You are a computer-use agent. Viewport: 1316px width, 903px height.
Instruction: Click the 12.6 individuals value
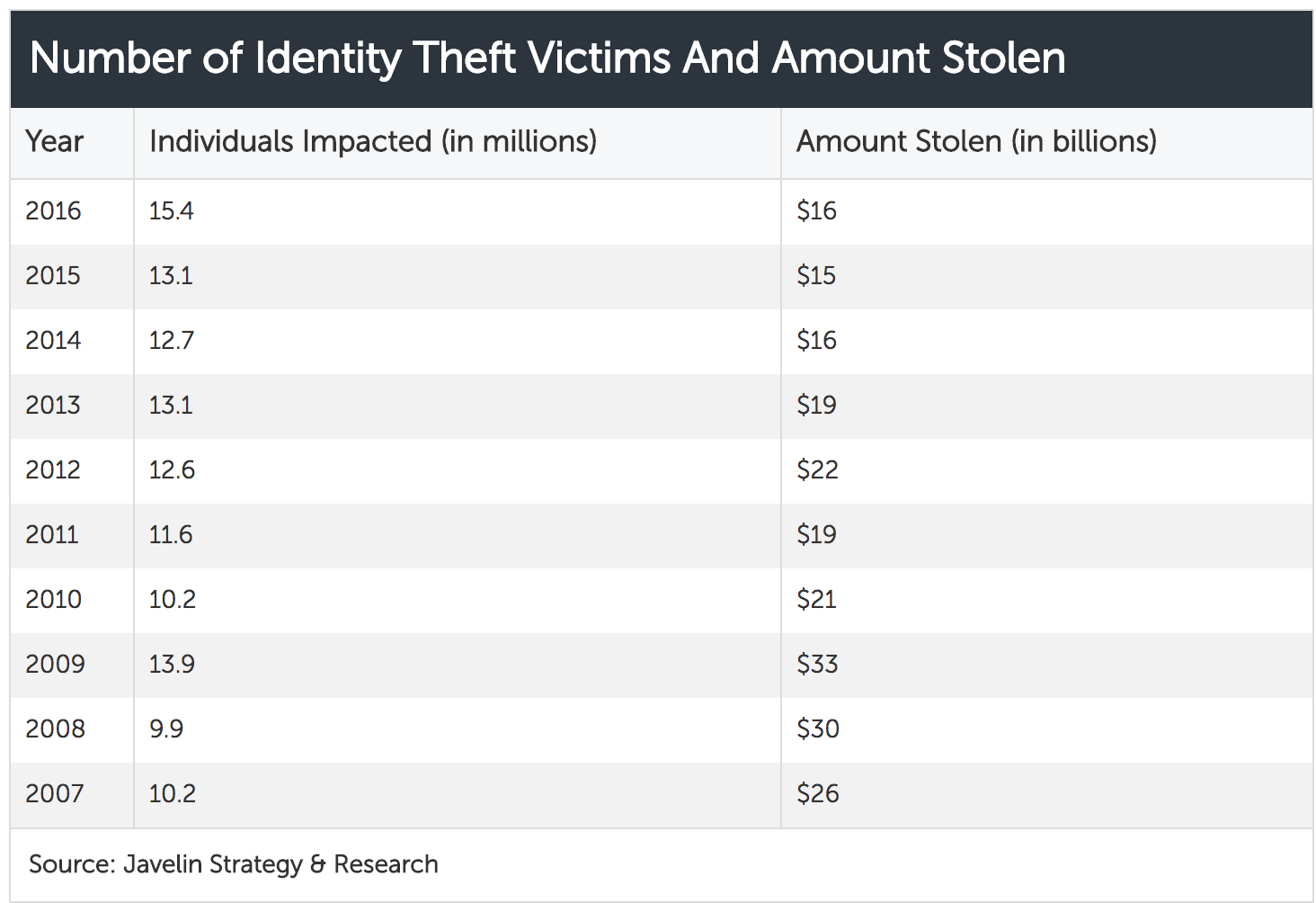pyautogui.click(x=172, y=469)
